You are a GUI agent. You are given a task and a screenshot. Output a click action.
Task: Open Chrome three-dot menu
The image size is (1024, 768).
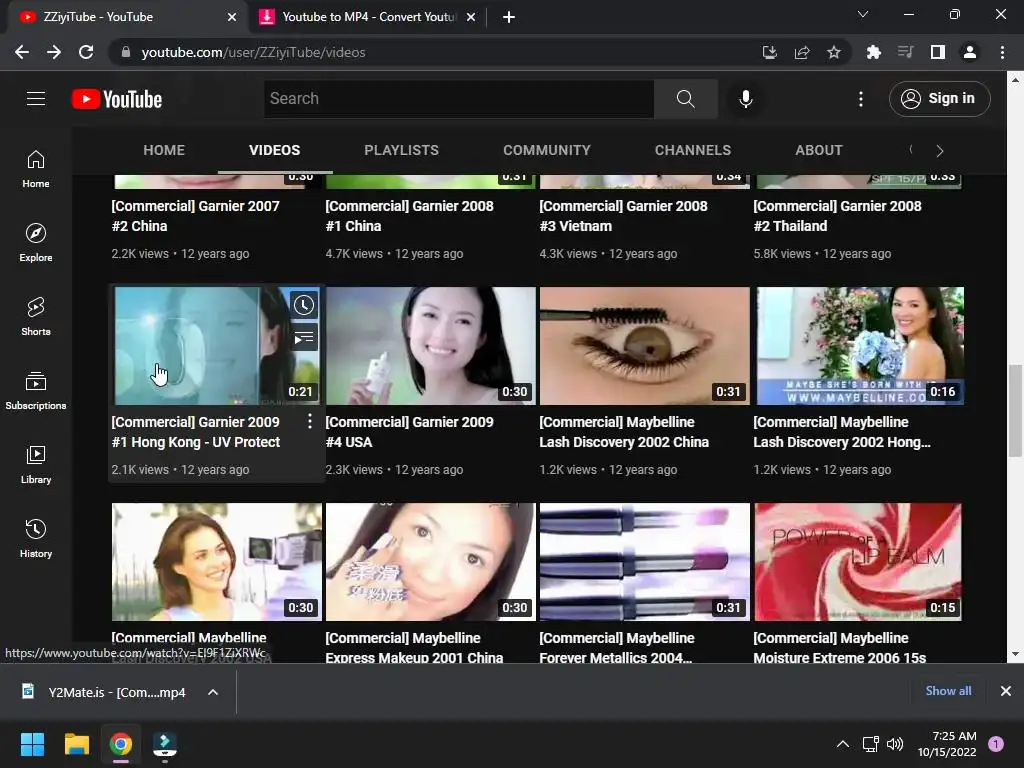(1002, 52)
